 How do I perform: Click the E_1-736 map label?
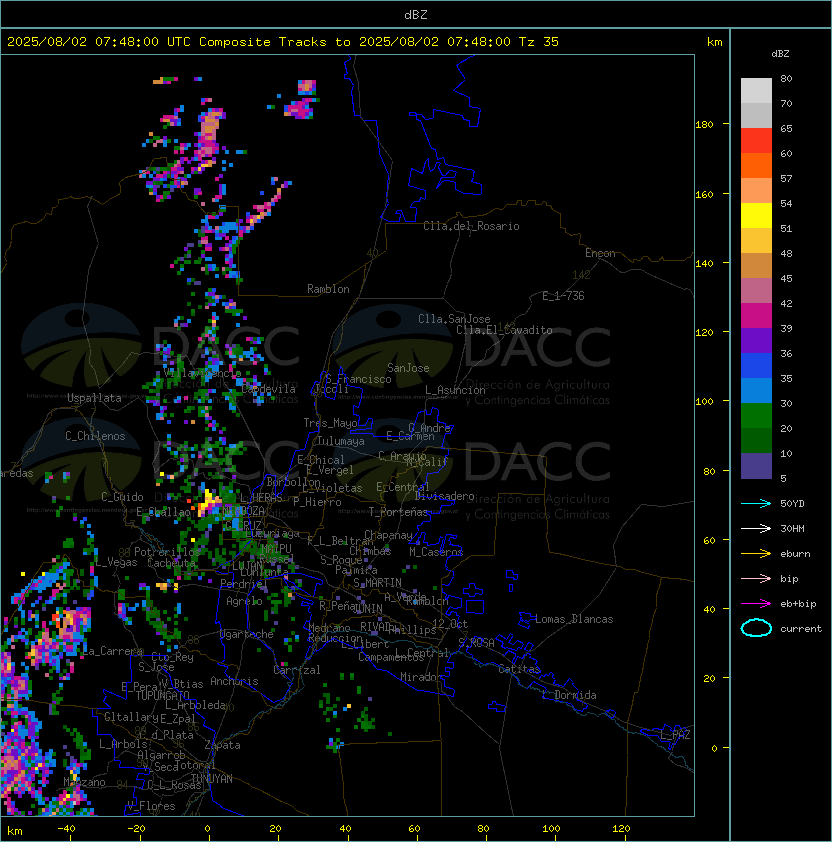[x=563, y=296]
